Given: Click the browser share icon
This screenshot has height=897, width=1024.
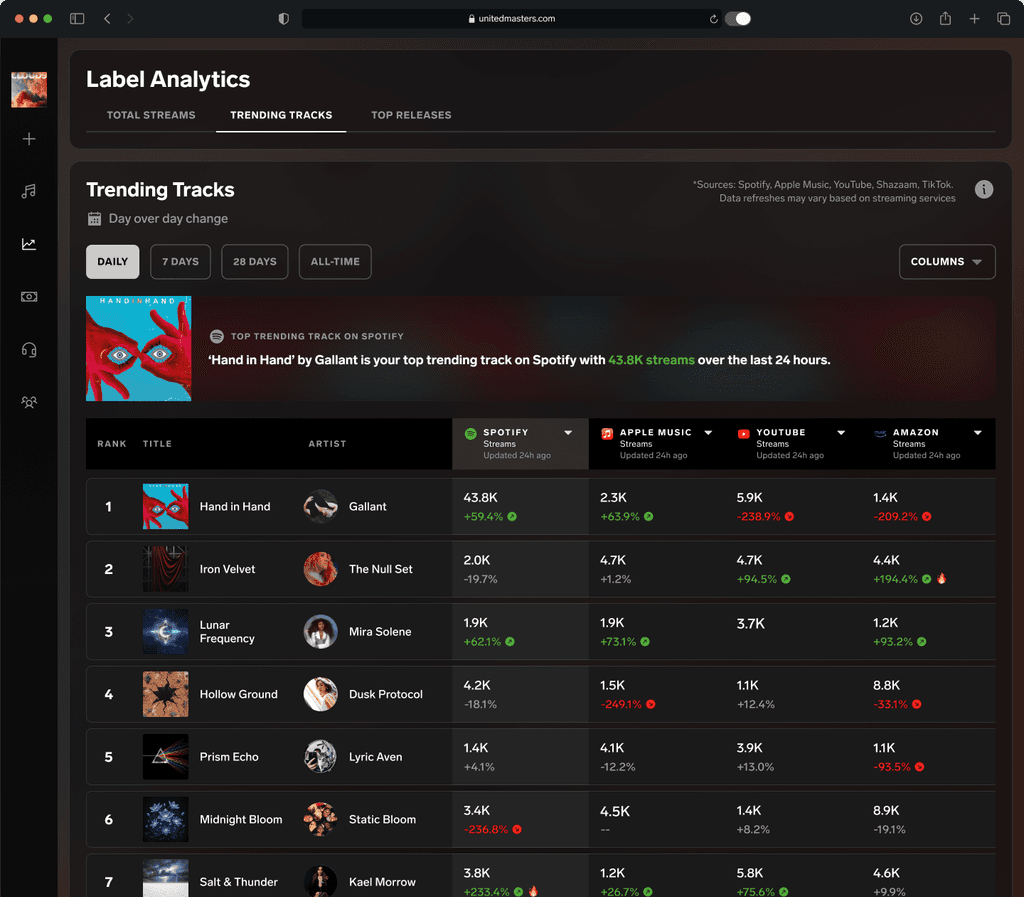Looking at the screenshot, I should click(x=945, y=18).
